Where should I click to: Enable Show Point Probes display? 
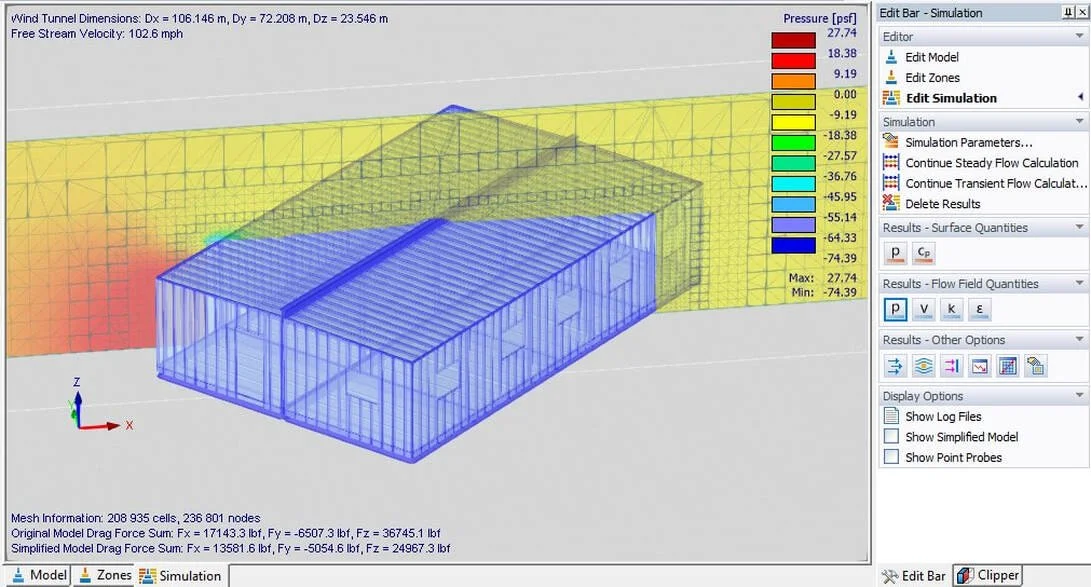tap(890, 457)
